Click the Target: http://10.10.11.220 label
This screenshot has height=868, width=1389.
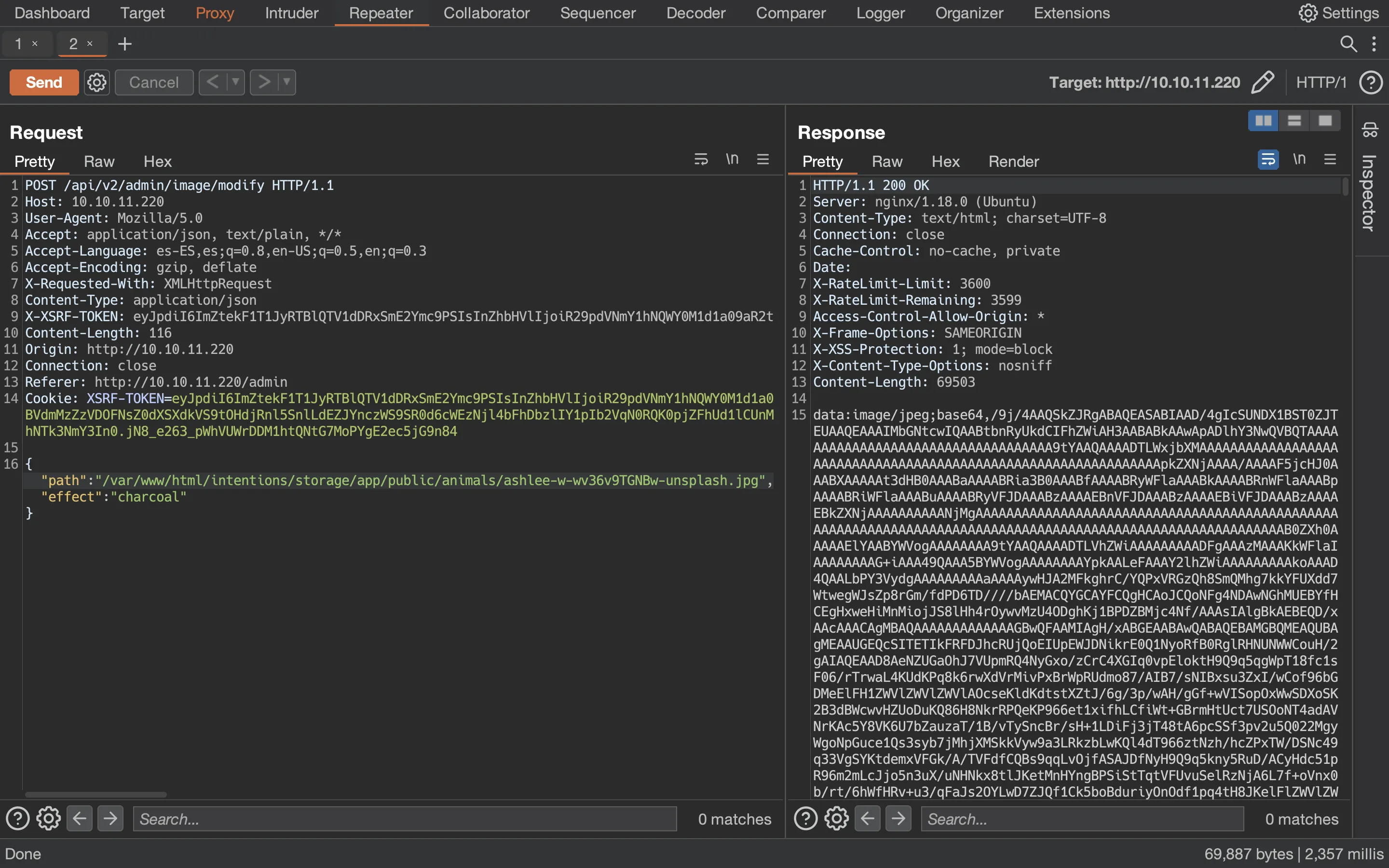[1144, 82]
